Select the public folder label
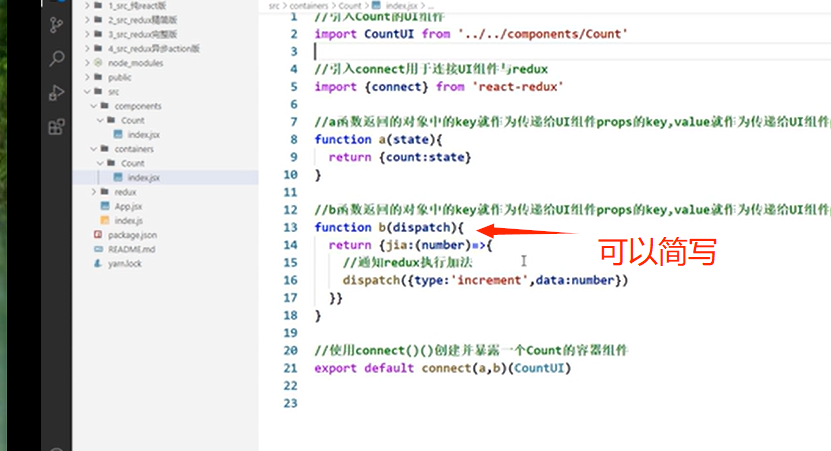 (x=120, y=77)
